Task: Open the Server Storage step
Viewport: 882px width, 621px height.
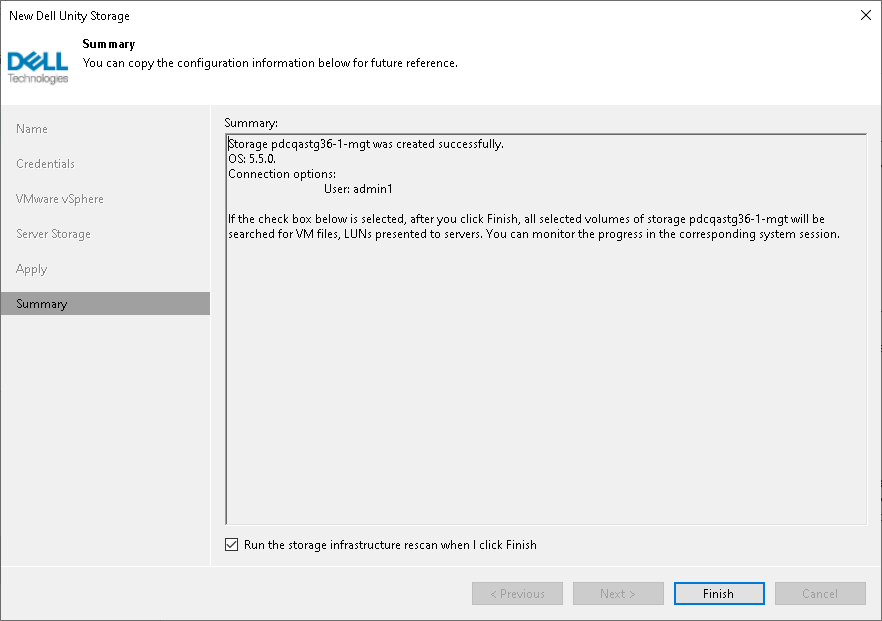Action: point(53,233)
